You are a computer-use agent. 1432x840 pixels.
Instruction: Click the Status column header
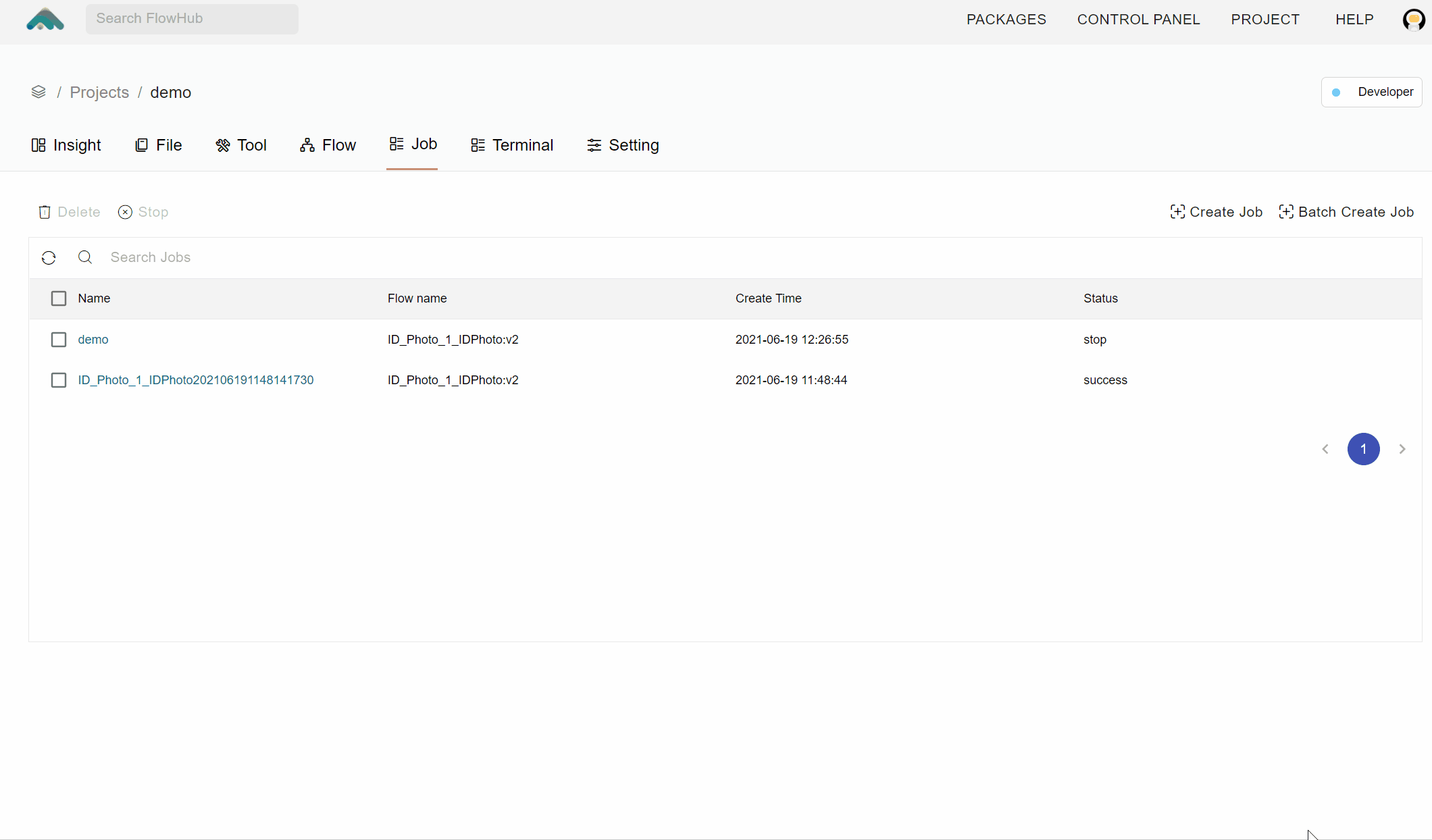[1101, 298]
